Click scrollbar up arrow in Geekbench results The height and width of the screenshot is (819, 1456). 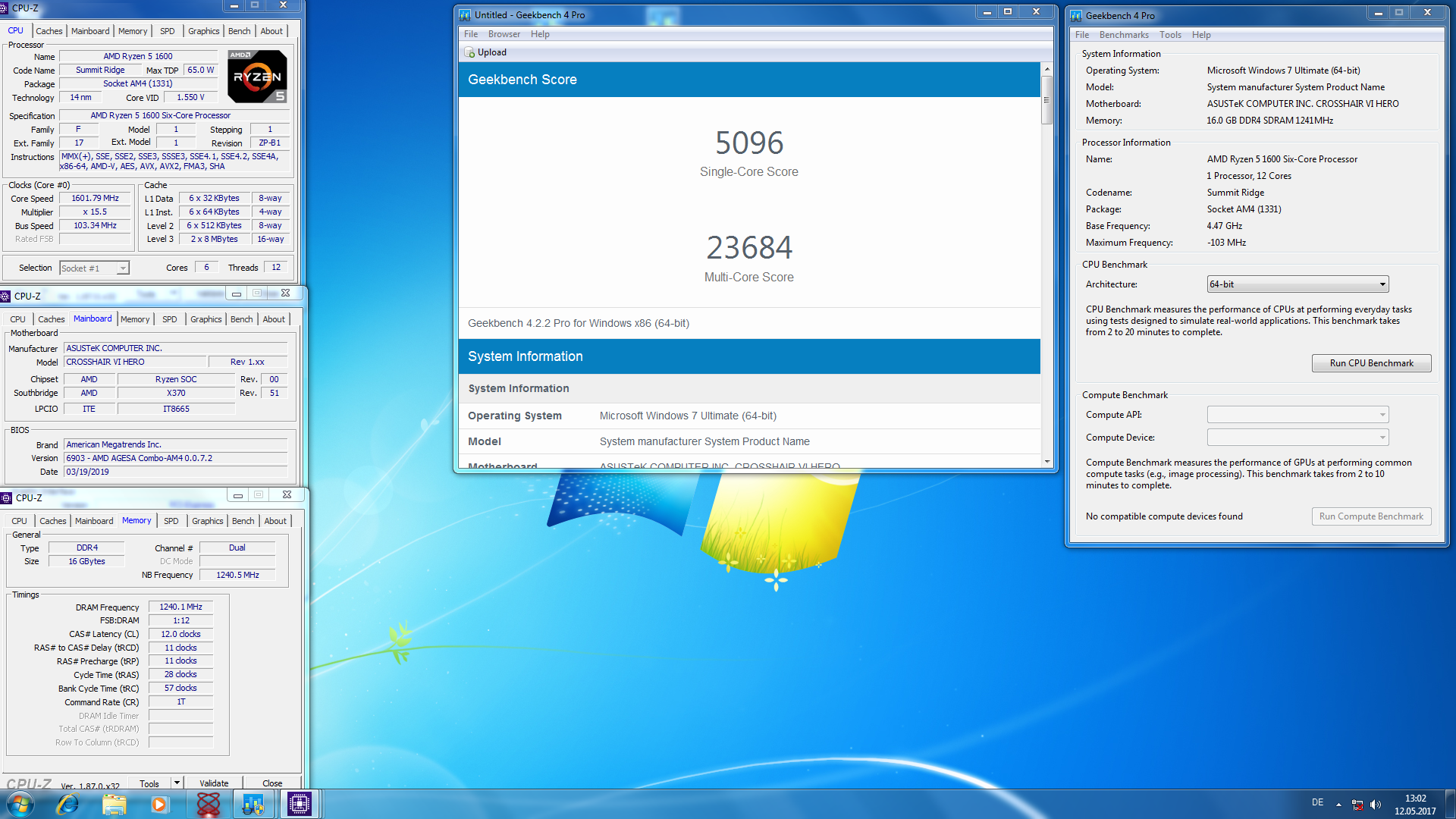(x=1047, y=69)
